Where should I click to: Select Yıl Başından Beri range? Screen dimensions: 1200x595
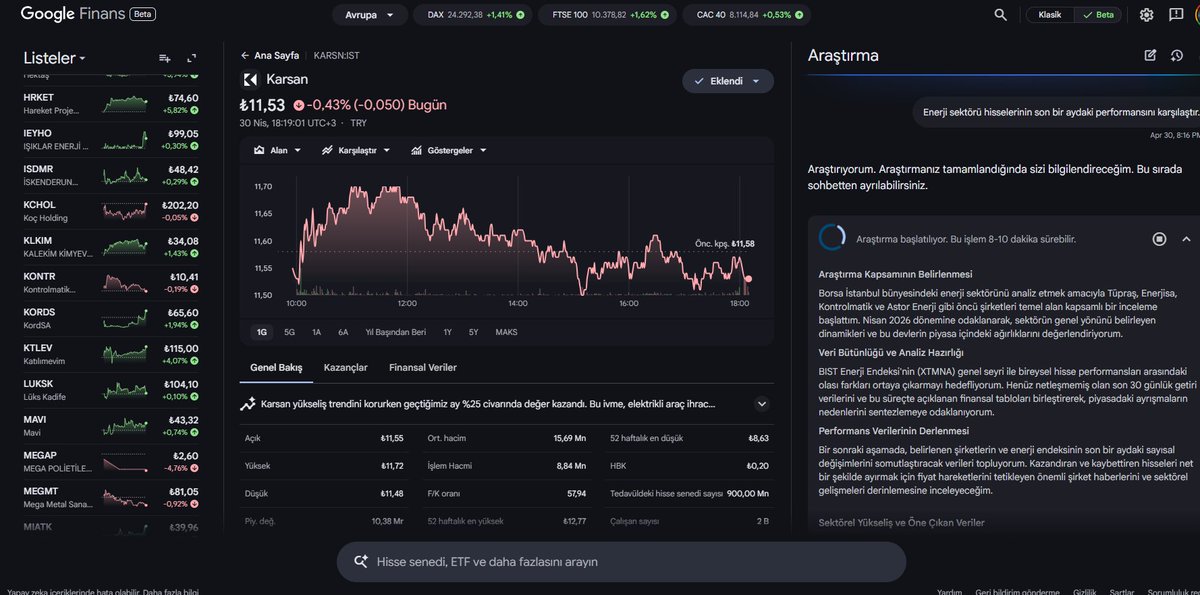pyautogui.click(x=396, y=332)
